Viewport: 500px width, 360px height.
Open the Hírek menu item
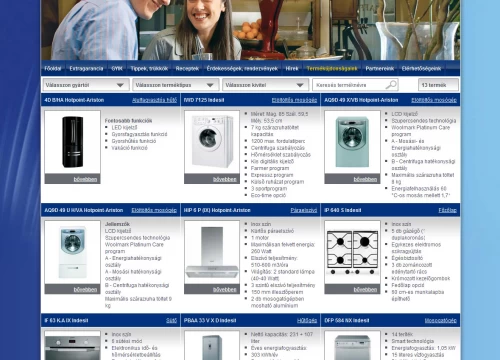tap(292, 68)
